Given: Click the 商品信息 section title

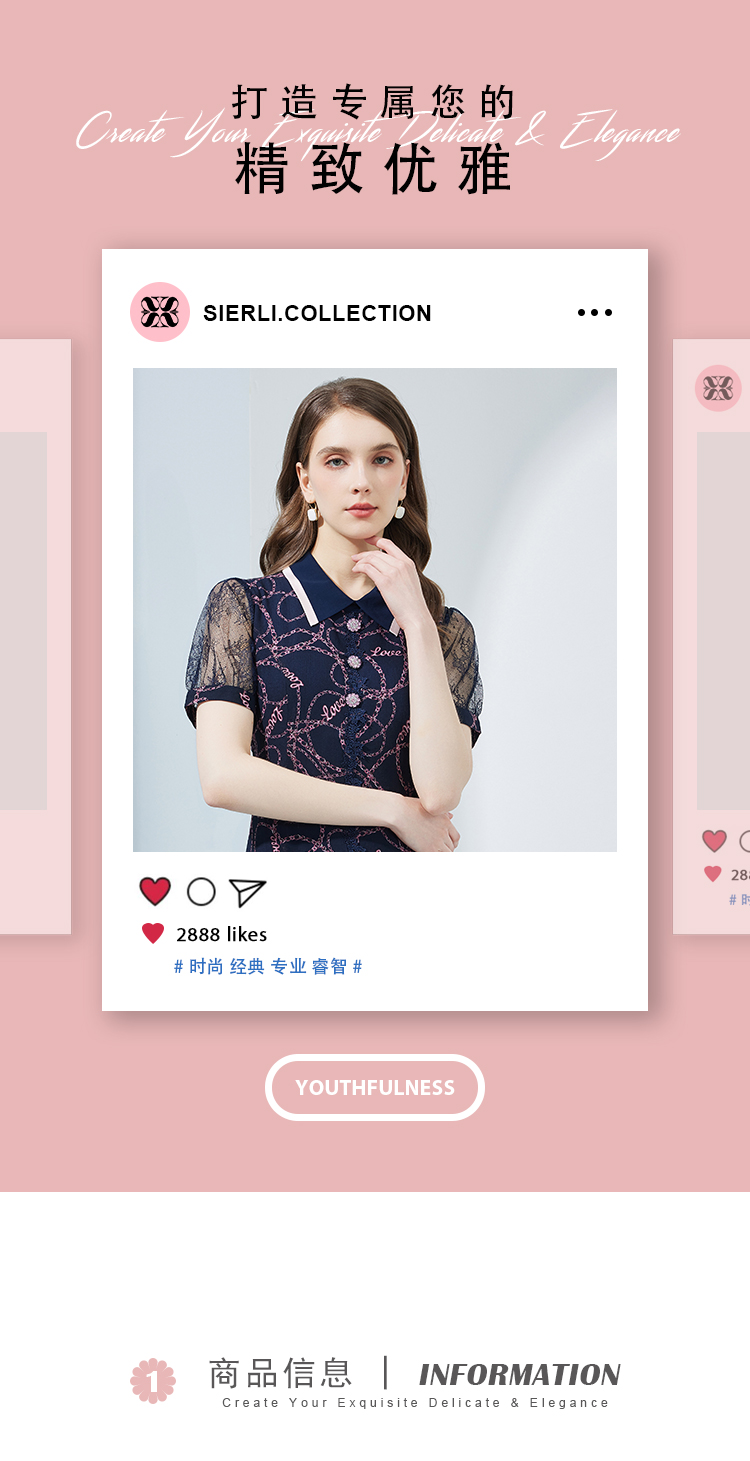Looking at the screenshot, I should click(x=280, y=1373).
